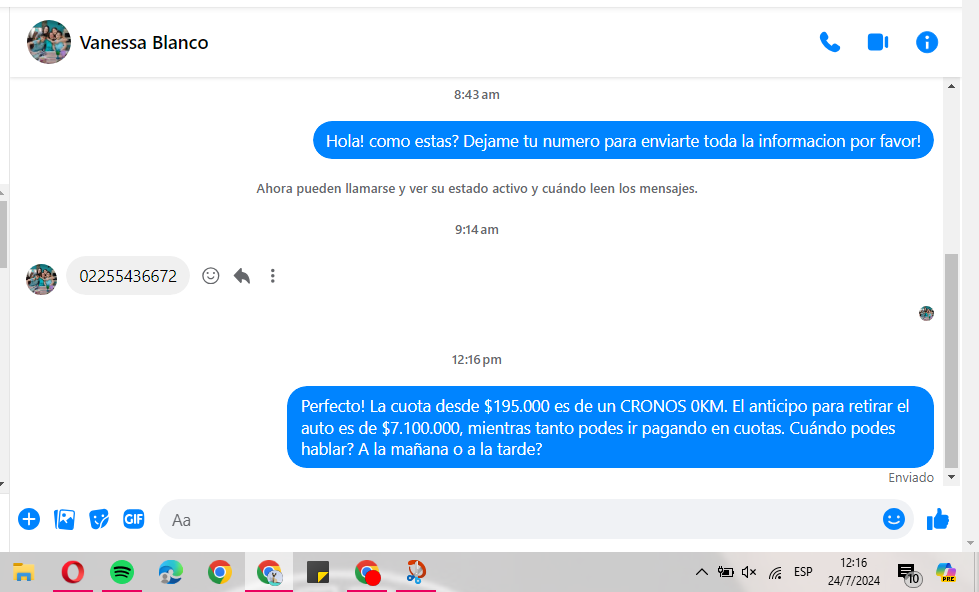This screenshot has height=592, width=979.
Task: Open the plus more-actions menu
Action: point(29,519)
